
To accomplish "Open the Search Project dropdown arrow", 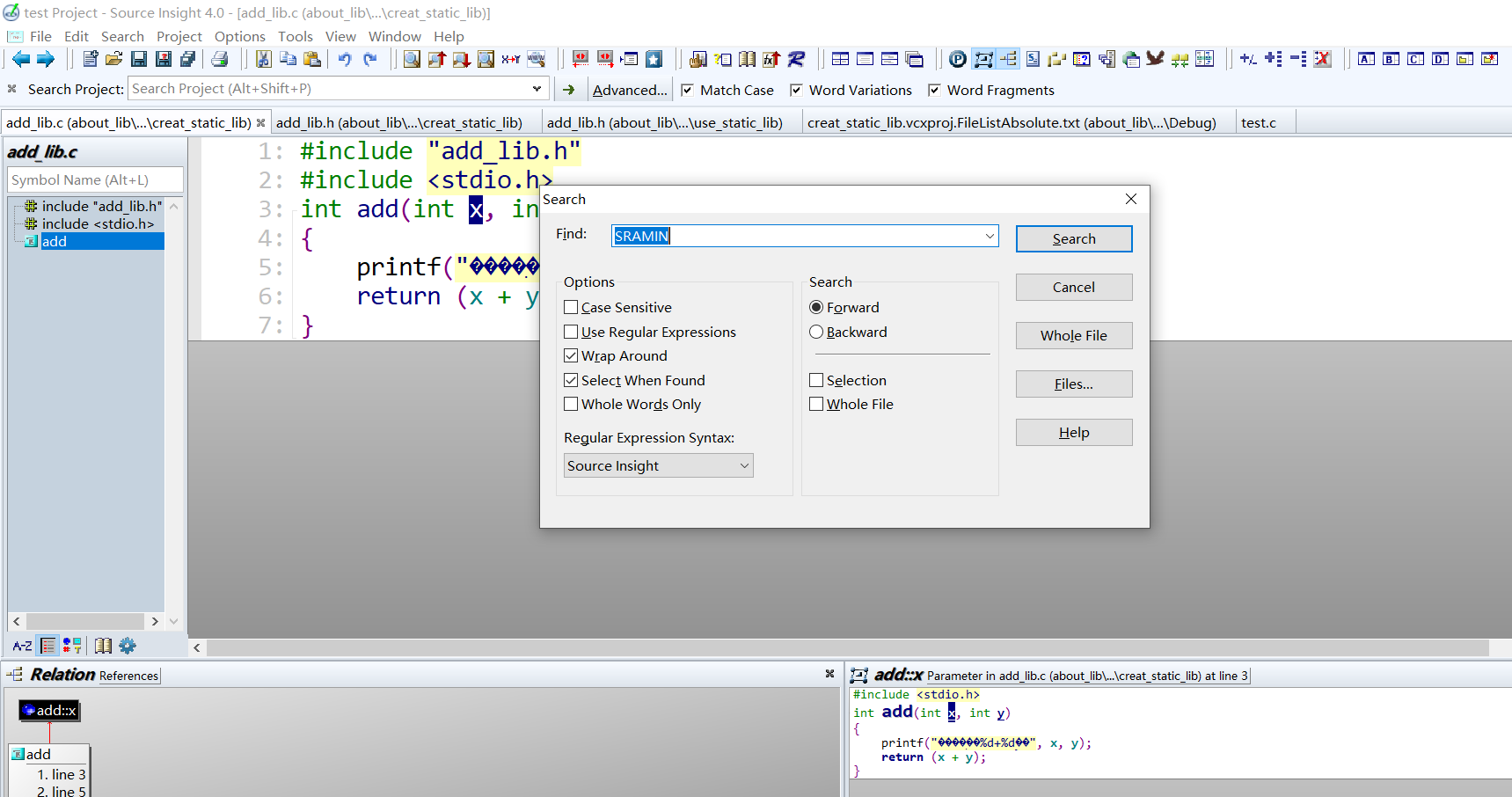I will point(537,89).
